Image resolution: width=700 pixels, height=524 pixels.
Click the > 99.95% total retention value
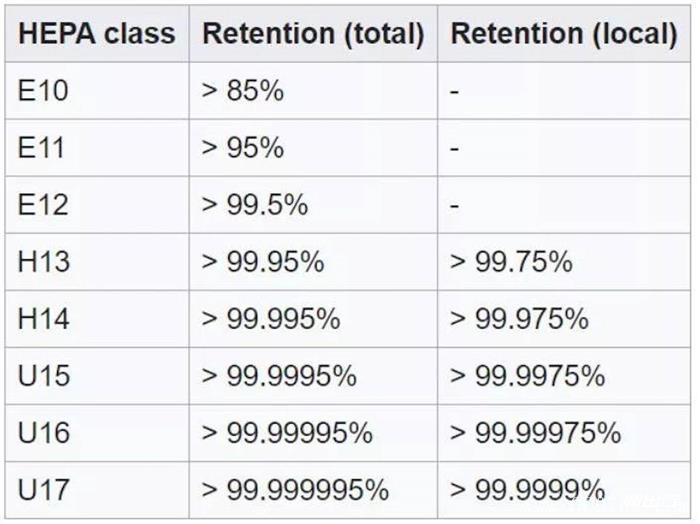262,262
